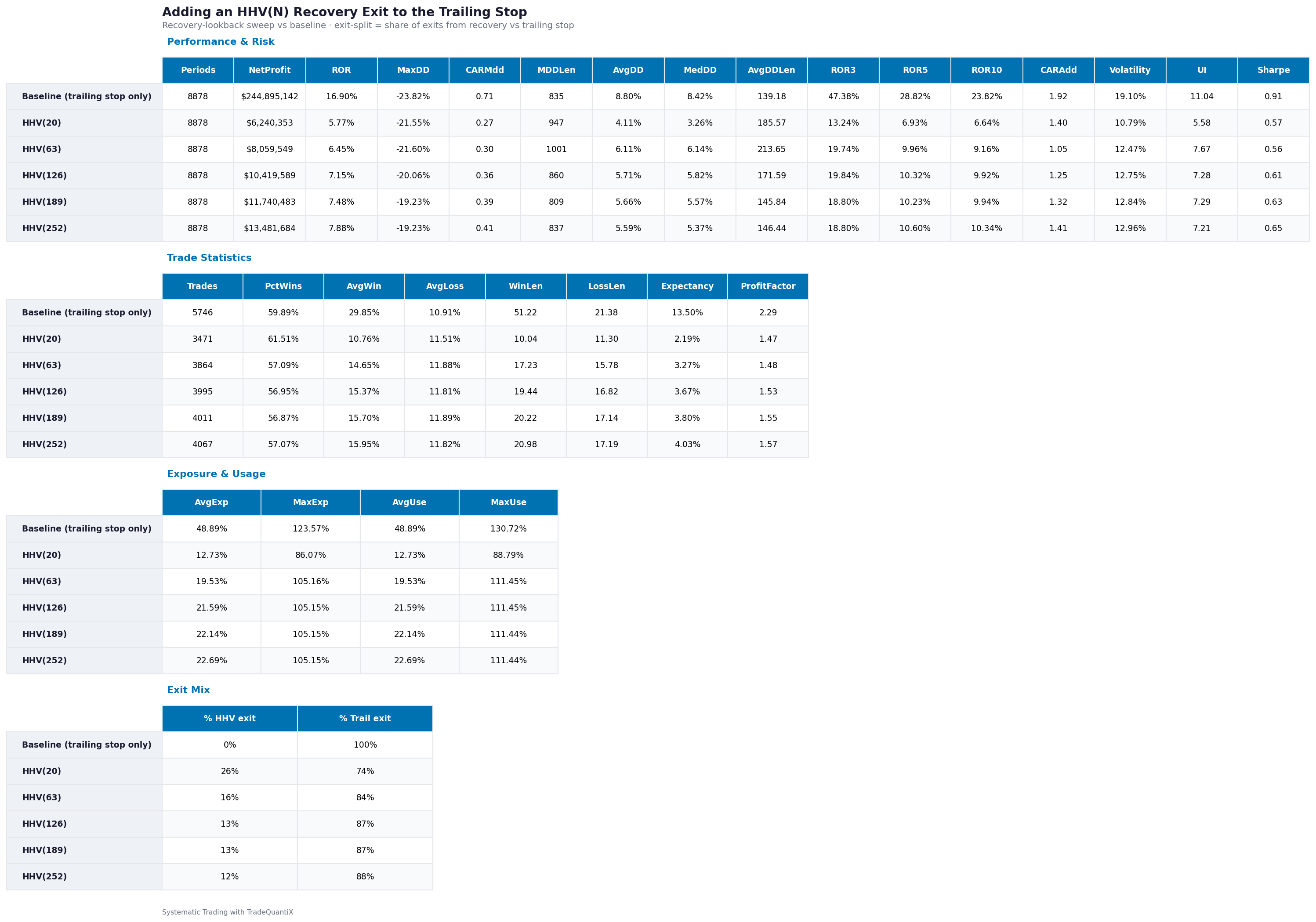Viewport: 1316px width, 922px height.
Task: Click the Trades count "3471"
Action: (202, 339)
